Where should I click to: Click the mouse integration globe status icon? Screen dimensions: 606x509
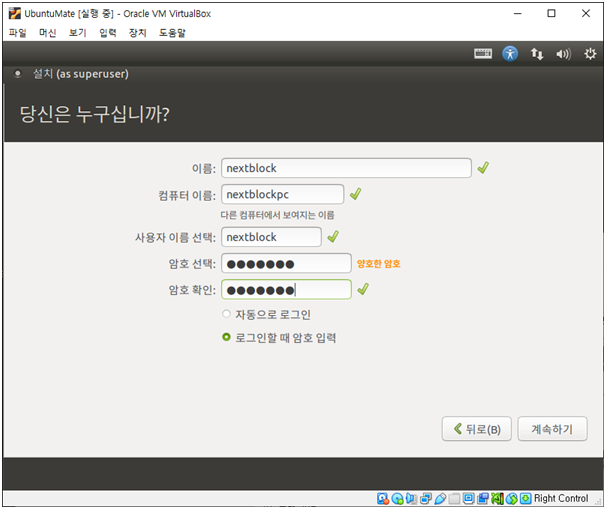(x=511, y=499)
